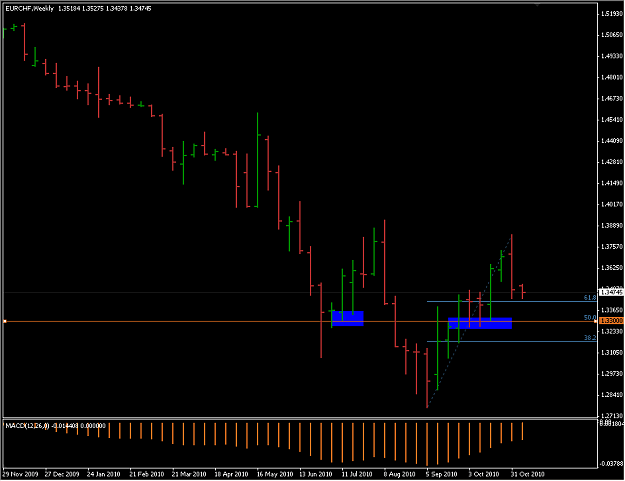The height and width of the screenshot is (481, 625).
Task: Click the MACD(12,26,0) indicator label
Action: point(27,426)
